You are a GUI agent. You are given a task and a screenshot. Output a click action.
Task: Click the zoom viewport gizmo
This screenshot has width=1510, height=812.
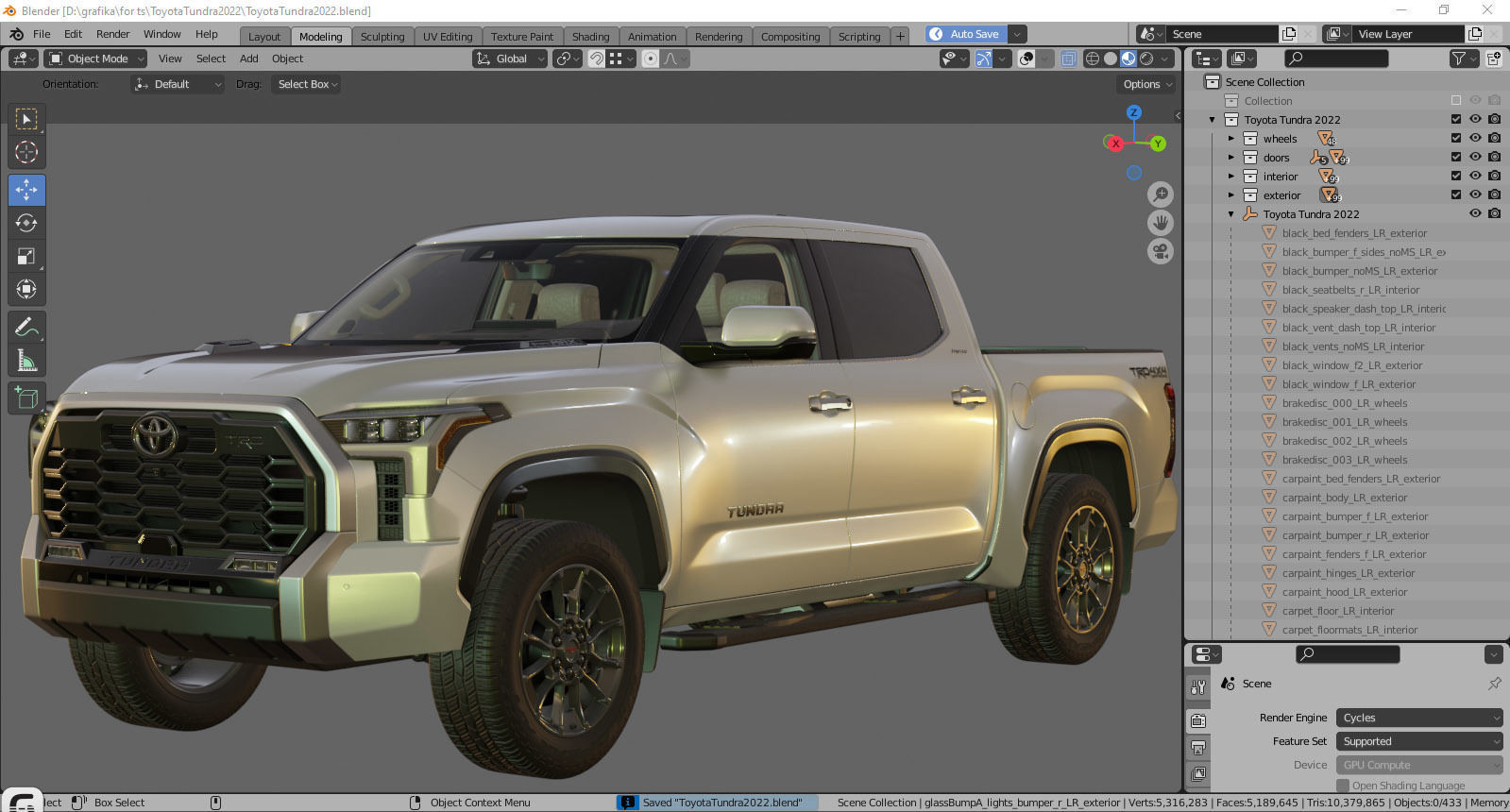(1161, 195)
